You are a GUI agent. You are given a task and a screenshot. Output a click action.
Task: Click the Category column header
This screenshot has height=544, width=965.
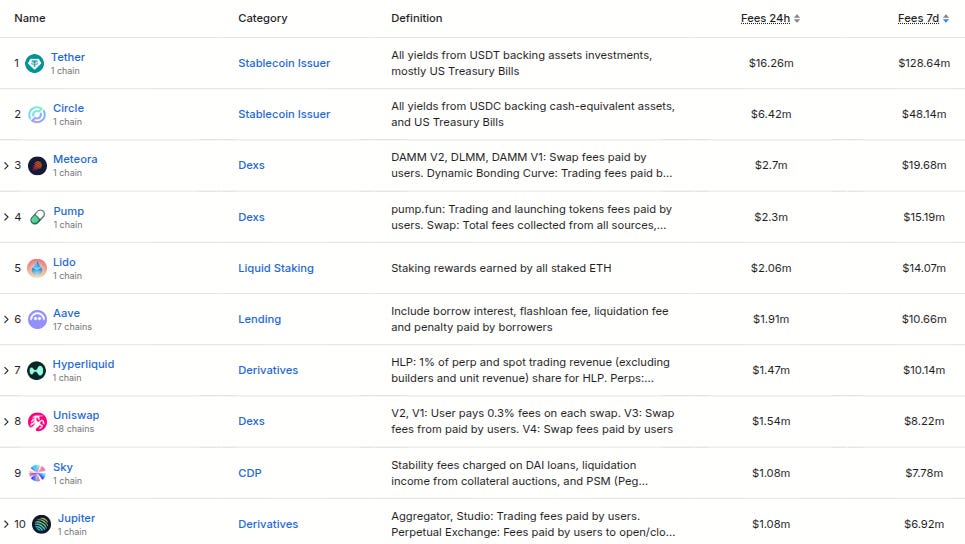coord(263,18)
